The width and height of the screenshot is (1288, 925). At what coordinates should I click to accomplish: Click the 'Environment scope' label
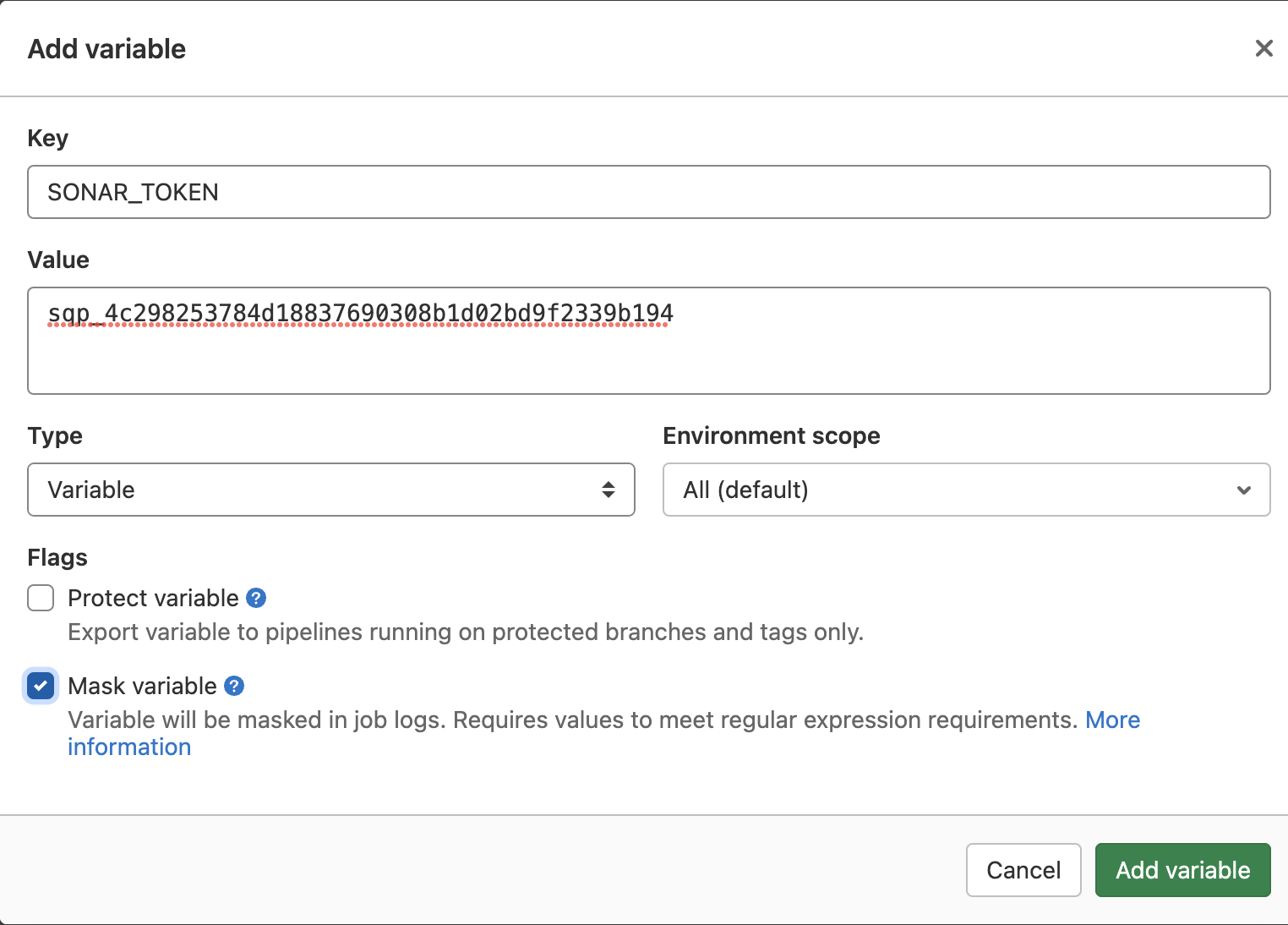(x=771, y=435)
